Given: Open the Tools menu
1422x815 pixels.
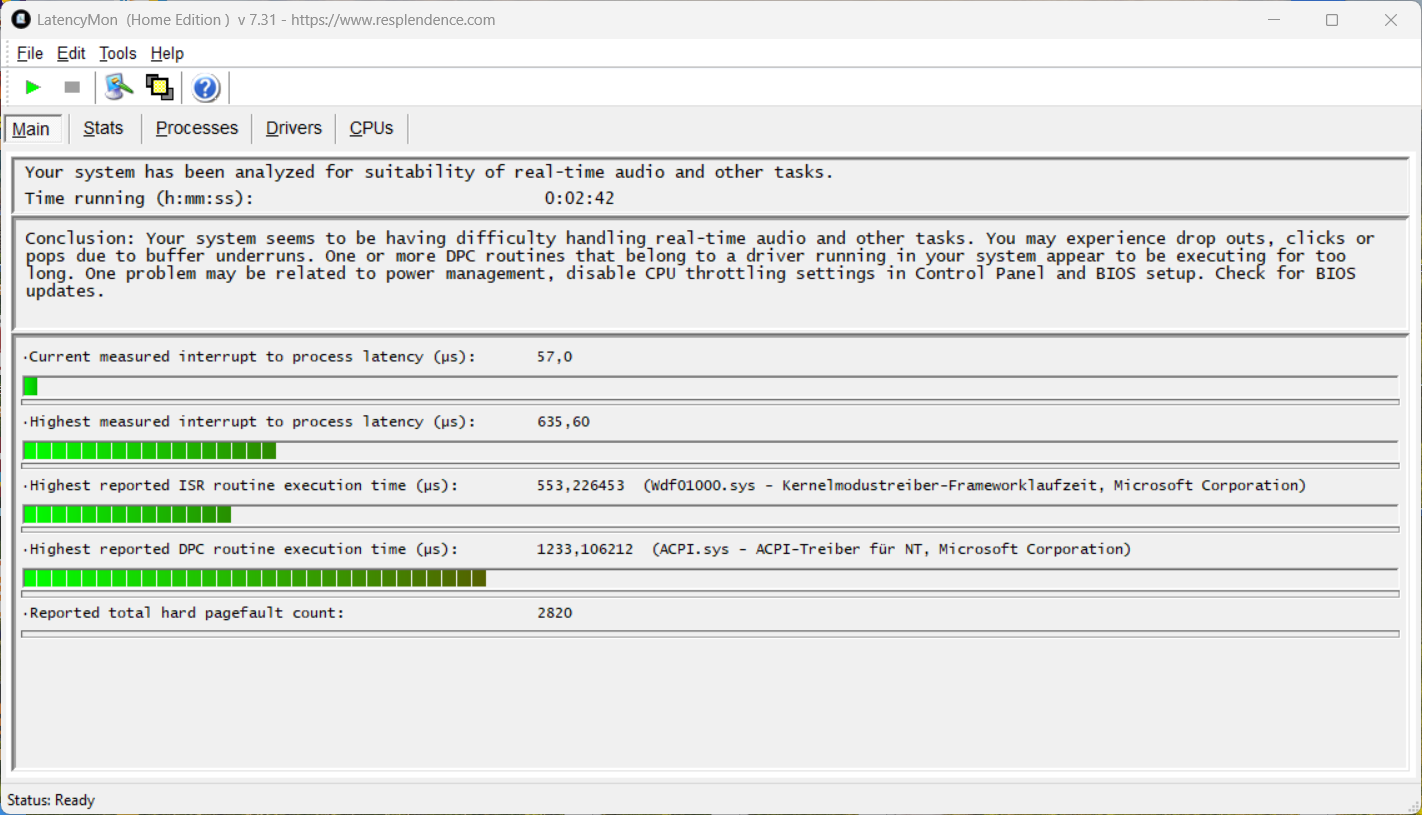Looking at the screenshot, I should [x=118, y=54].
